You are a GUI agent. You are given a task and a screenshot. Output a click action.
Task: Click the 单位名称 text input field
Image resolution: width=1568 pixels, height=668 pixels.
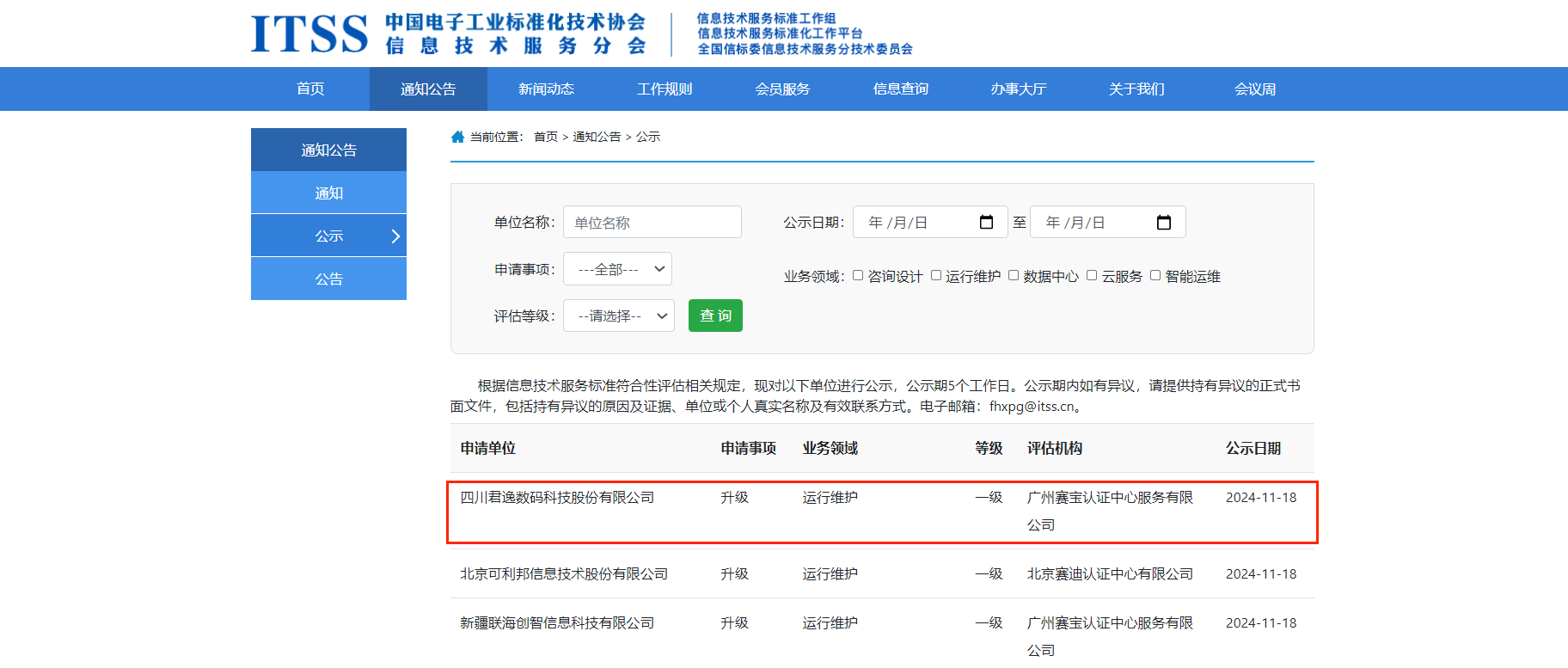tap(652, 223)
